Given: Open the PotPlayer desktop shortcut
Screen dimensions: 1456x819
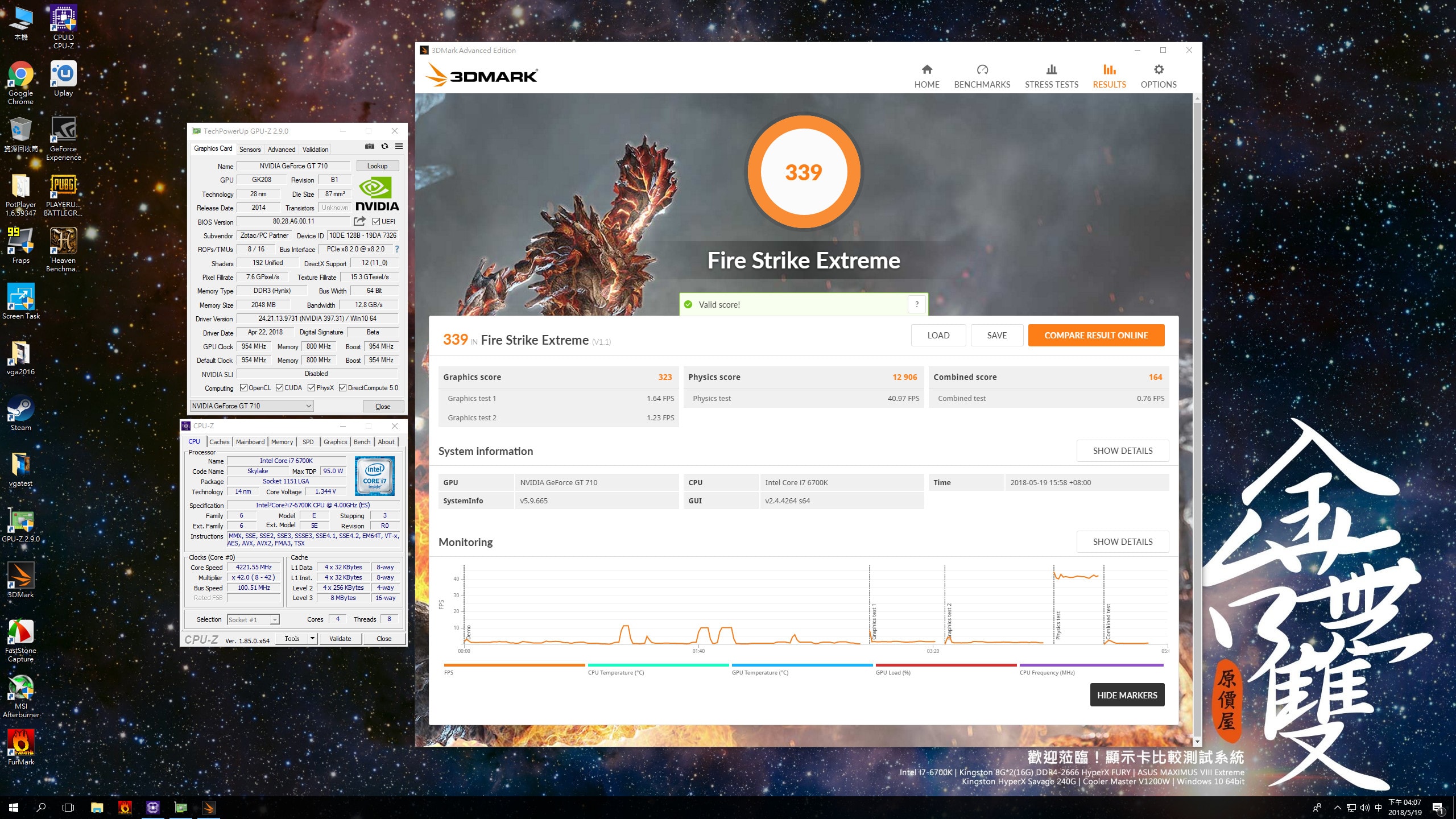Looking at the screenshot, I should pyautogui.click(x=21, y=195).
